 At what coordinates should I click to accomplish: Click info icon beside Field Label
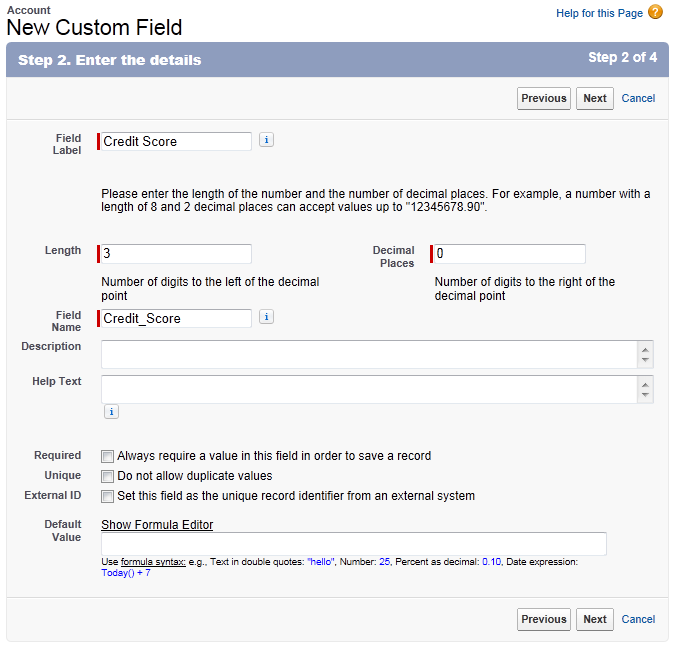(x=266, y=140)
